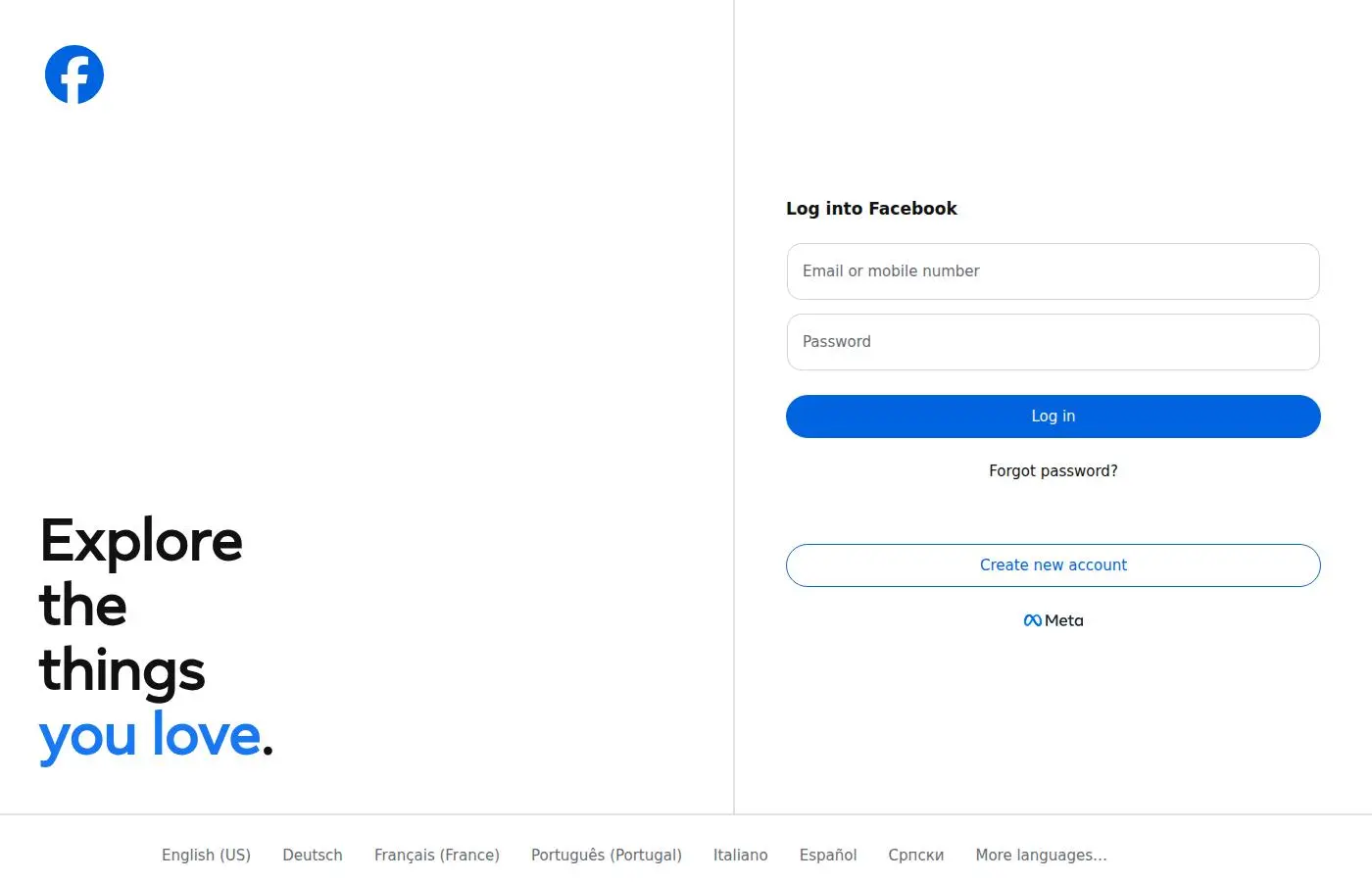Switch language to Italiano
This screenshot has height=882, width=1372.
tap(740, 855)
